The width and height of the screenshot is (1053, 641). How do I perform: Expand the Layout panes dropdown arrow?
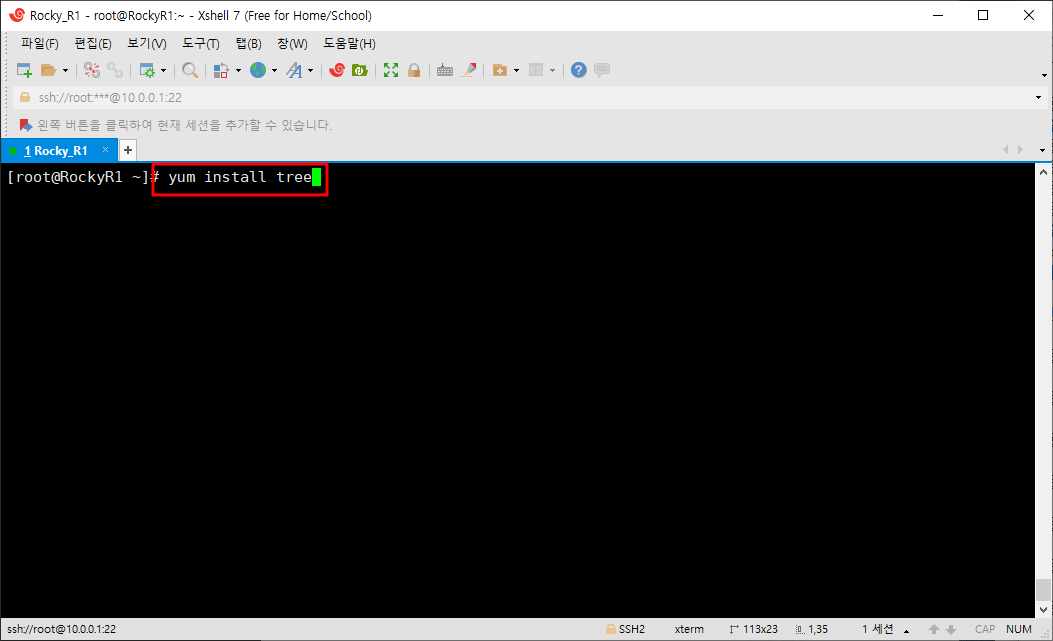tap(552, 71)
